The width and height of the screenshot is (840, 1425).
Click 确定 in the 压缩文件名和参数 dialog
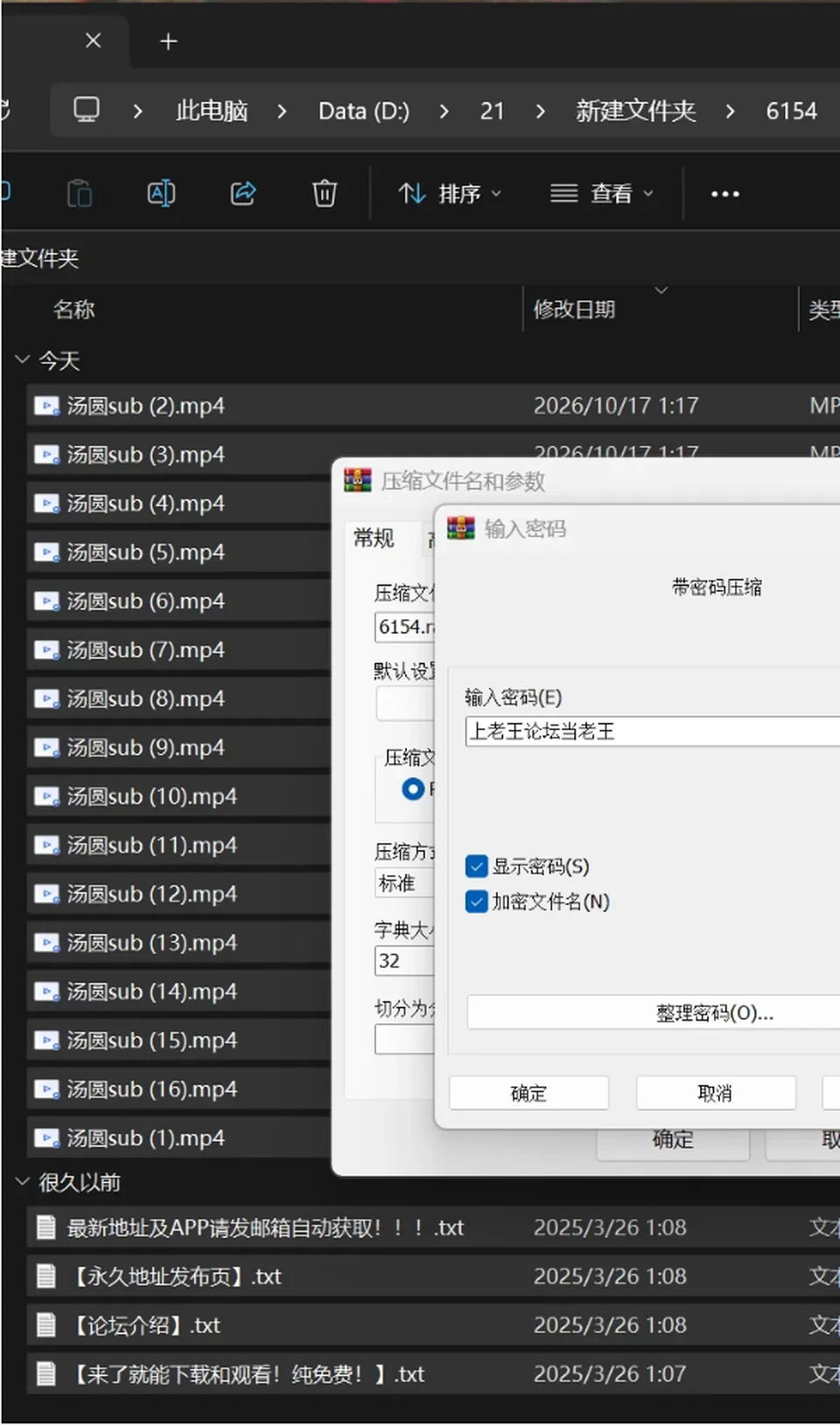point(673,1140)
